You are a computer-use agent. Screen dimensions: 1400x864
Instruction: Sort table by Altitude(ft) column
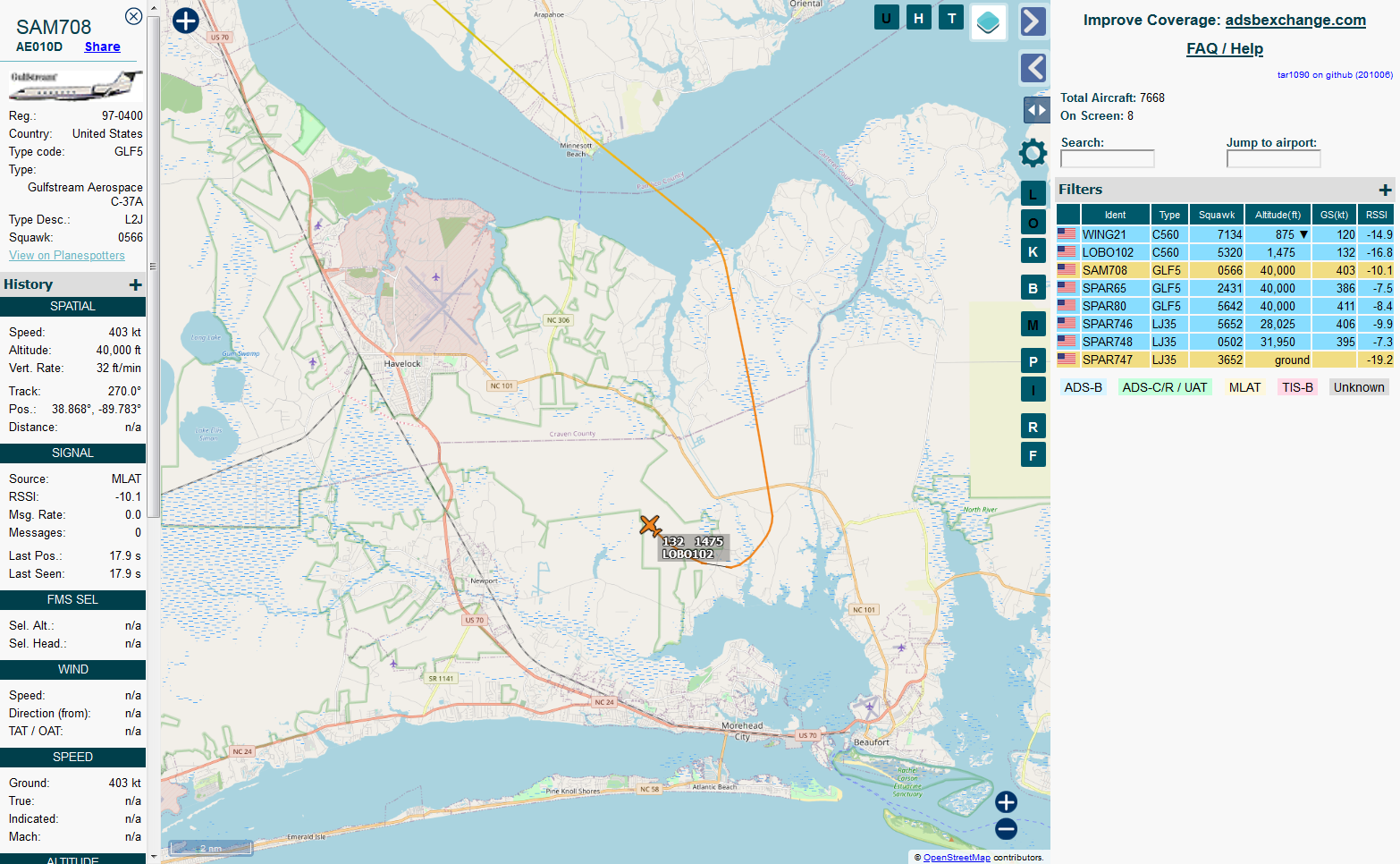[x=1278, y=215]
